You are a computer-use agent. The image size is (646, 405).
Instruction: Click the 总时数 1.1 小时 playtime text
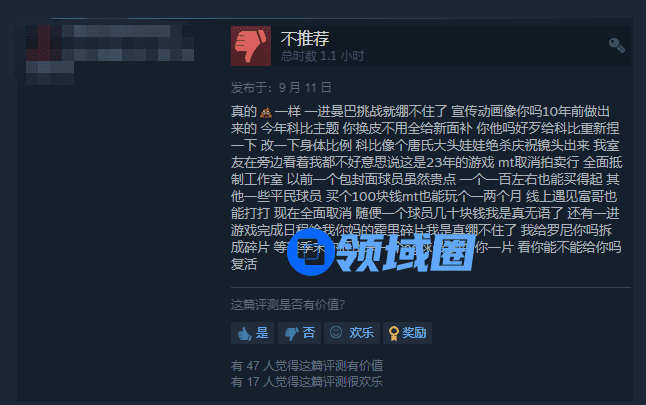pyautogui.click(x=323, y=56)
